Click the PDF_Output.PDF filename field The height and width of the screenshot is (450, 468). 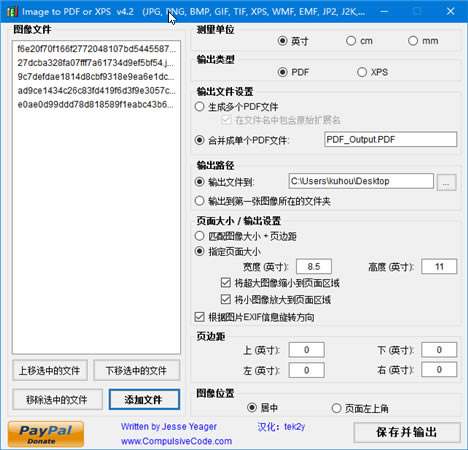point(390,139)
